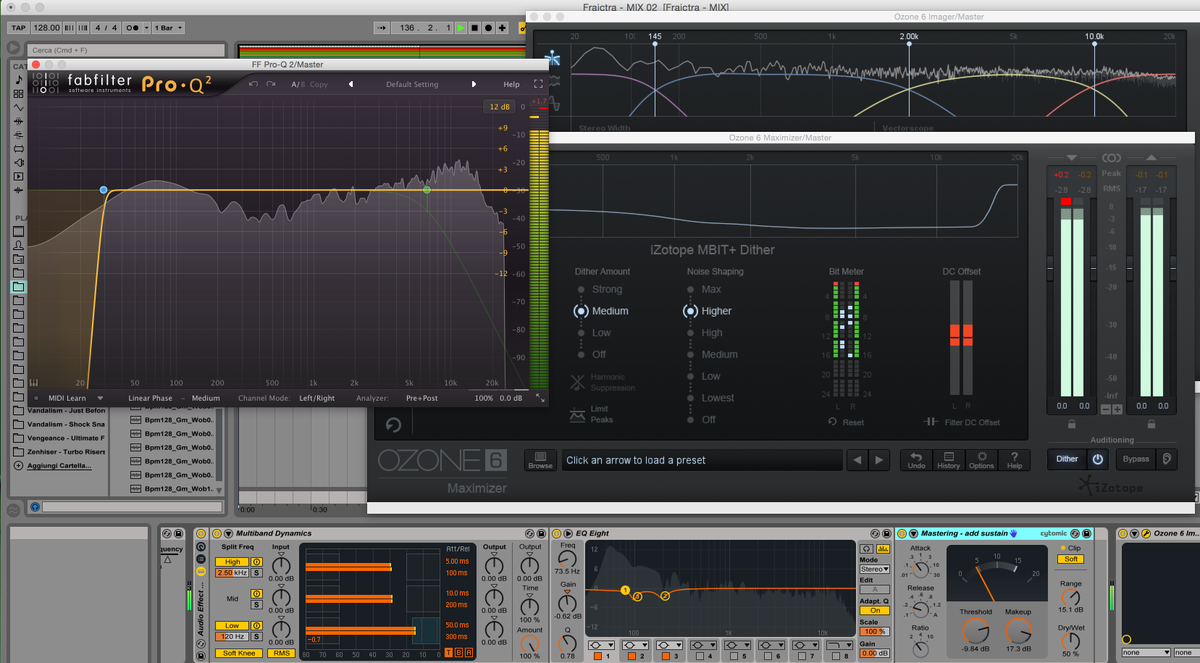Open the 12 dB display range menu

[500, 107]
